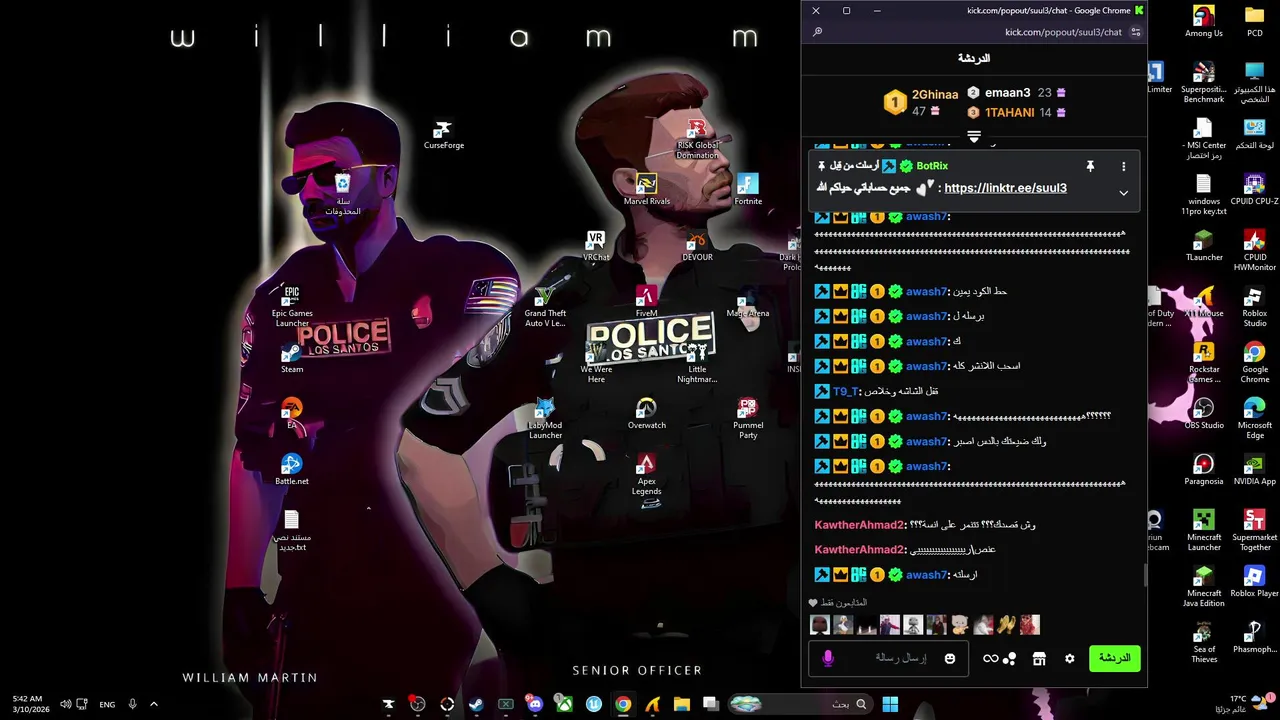The width and height of the screenshot is (1280, 720).
Task: Open File Explorer from the taskbar
Action: pos(681,705)
